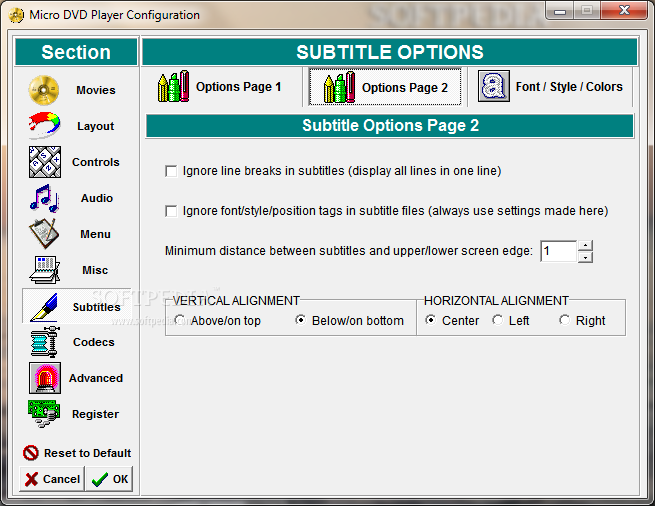Click the Reset to Default prohibition icon
This screenshot has height=506, width=655.
[x=30, y=453]
